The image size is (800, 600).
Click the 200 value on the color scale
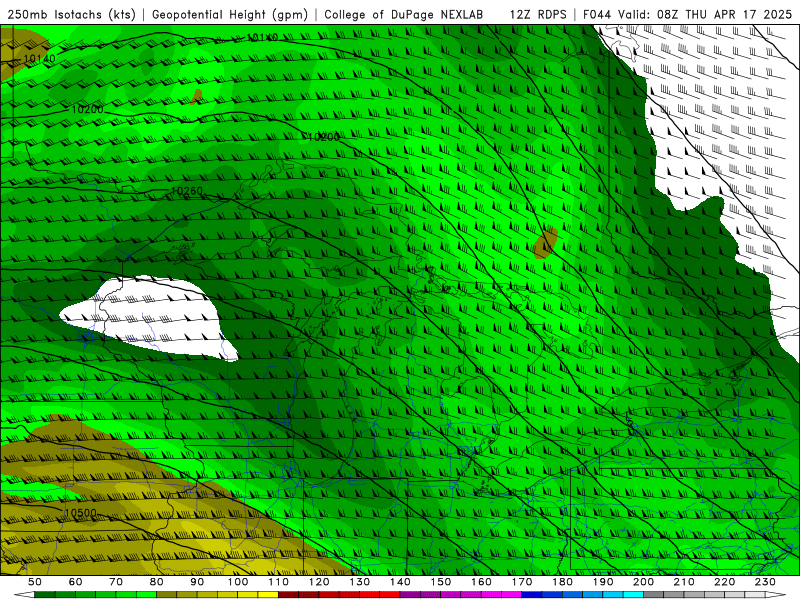pyautogui.click(x=643, y=582)
